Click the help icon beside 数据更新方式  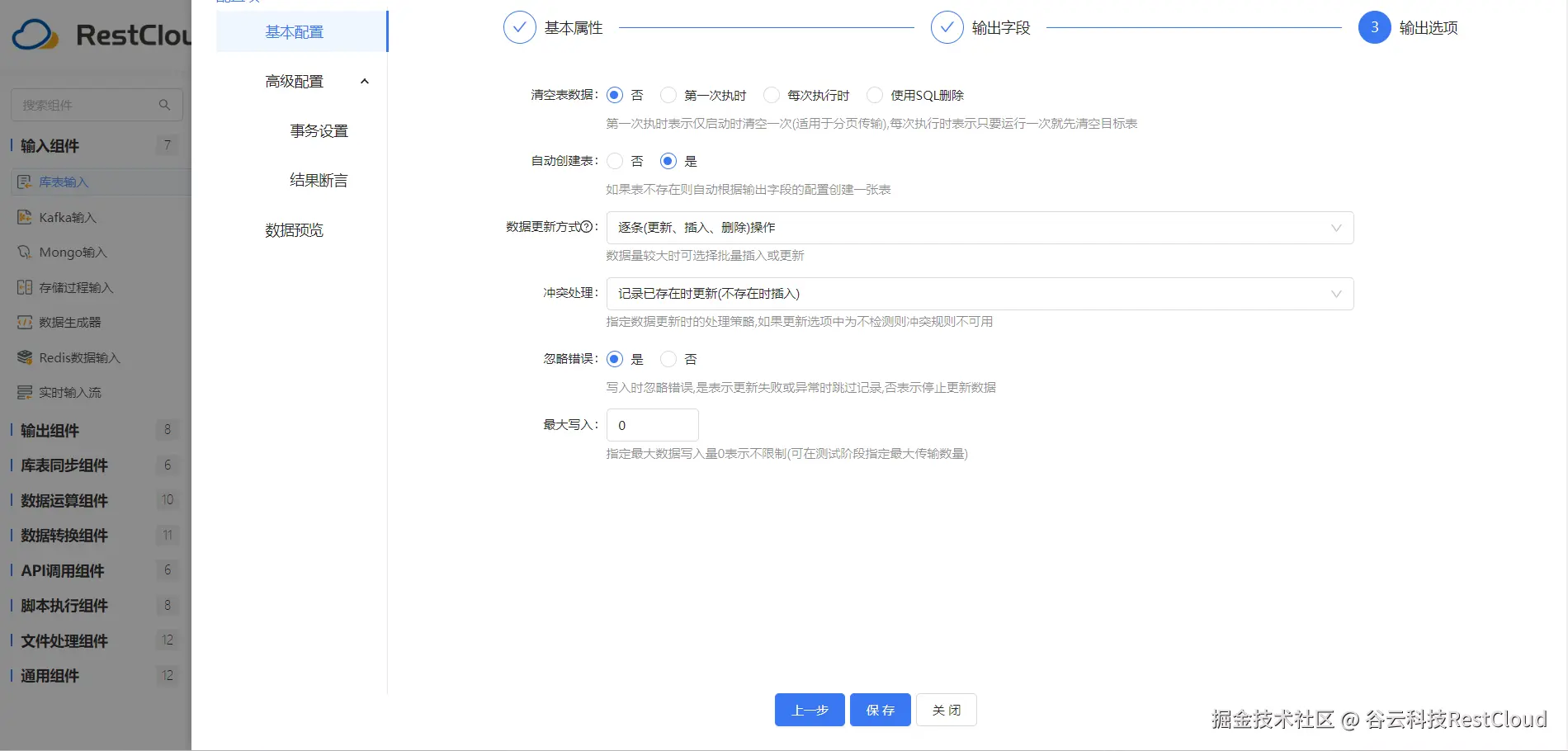[x=587, y=227]
